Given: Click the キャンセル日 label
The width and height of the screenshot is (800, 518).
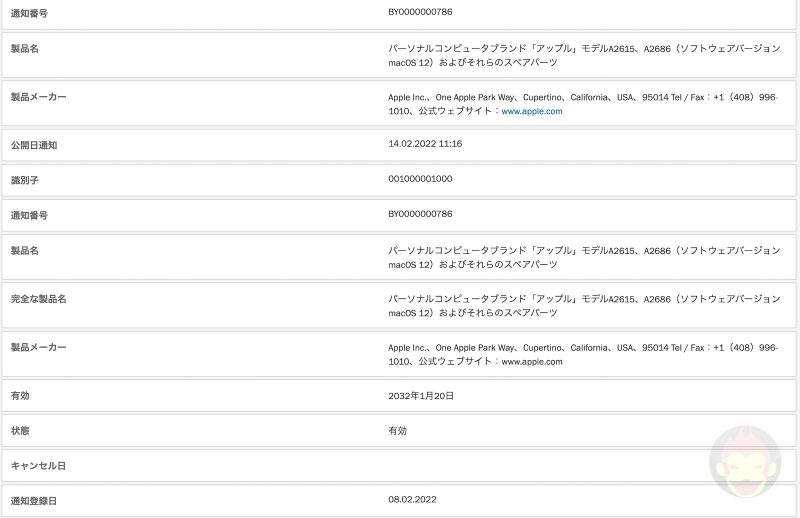Looking at the screenshot, I should [39, 466].
